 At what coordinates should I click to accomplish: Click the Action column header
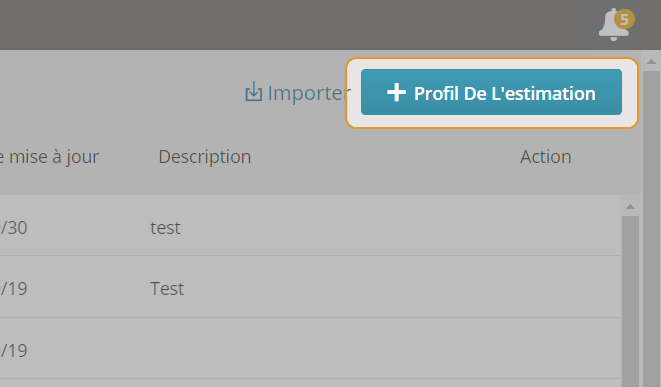545,157
